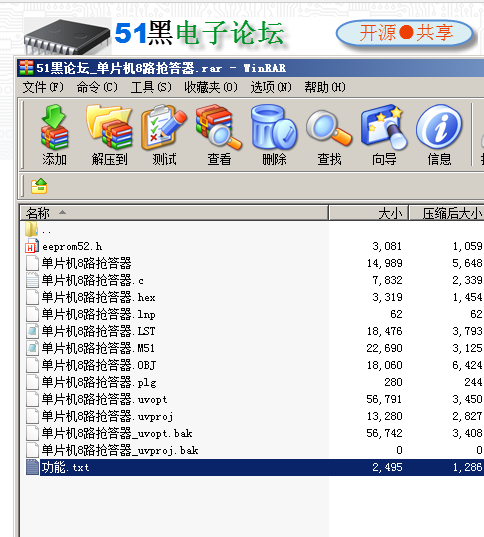Screen dimensions: 484x537
Task: Open the 帮助(H) menu
Action: click(x=325, y=87)
